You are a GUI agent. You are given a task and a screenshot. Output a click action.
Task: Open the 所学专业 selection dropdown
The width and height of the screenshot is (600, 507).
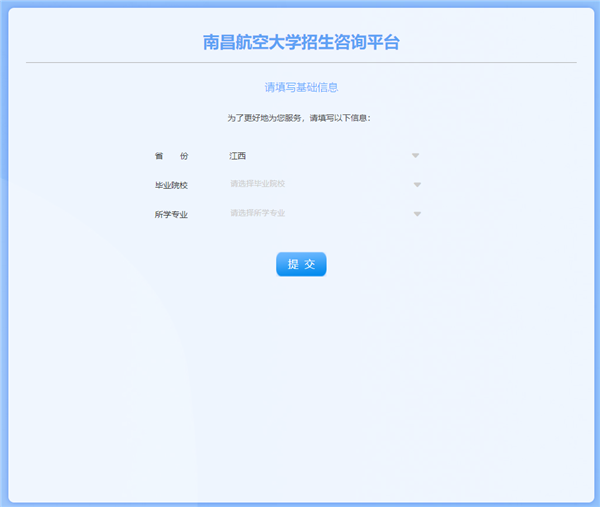(x=324, y=213)
